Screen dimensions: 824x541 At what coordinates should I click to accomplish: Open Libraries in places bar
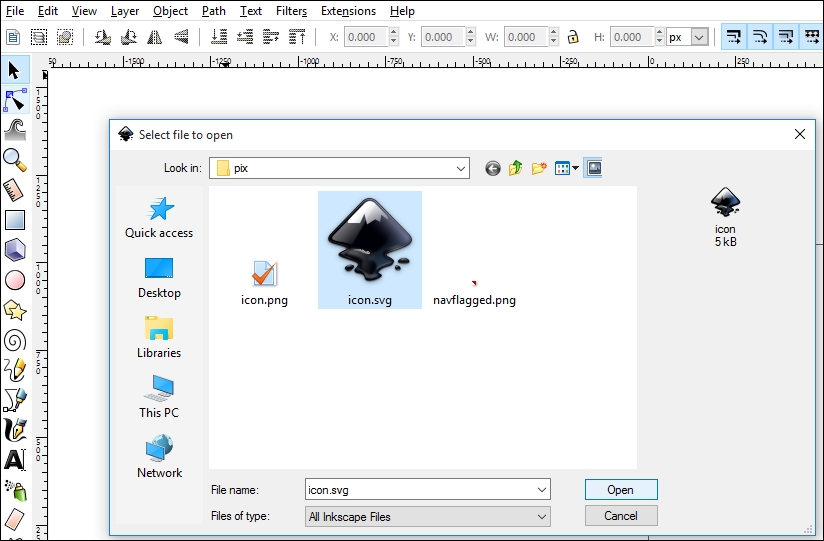[x=159, y=338]
